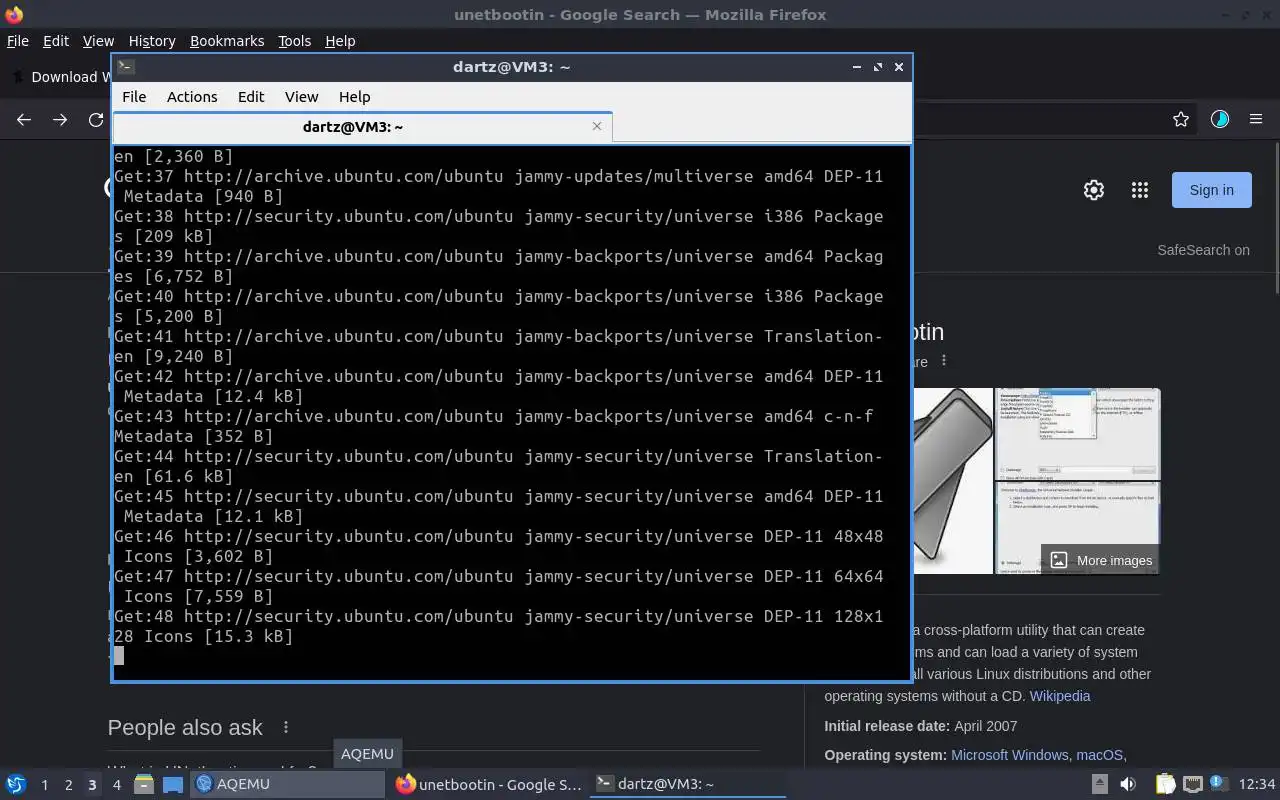
Task: Open Firefox View menu
Action: pos(98,41)
